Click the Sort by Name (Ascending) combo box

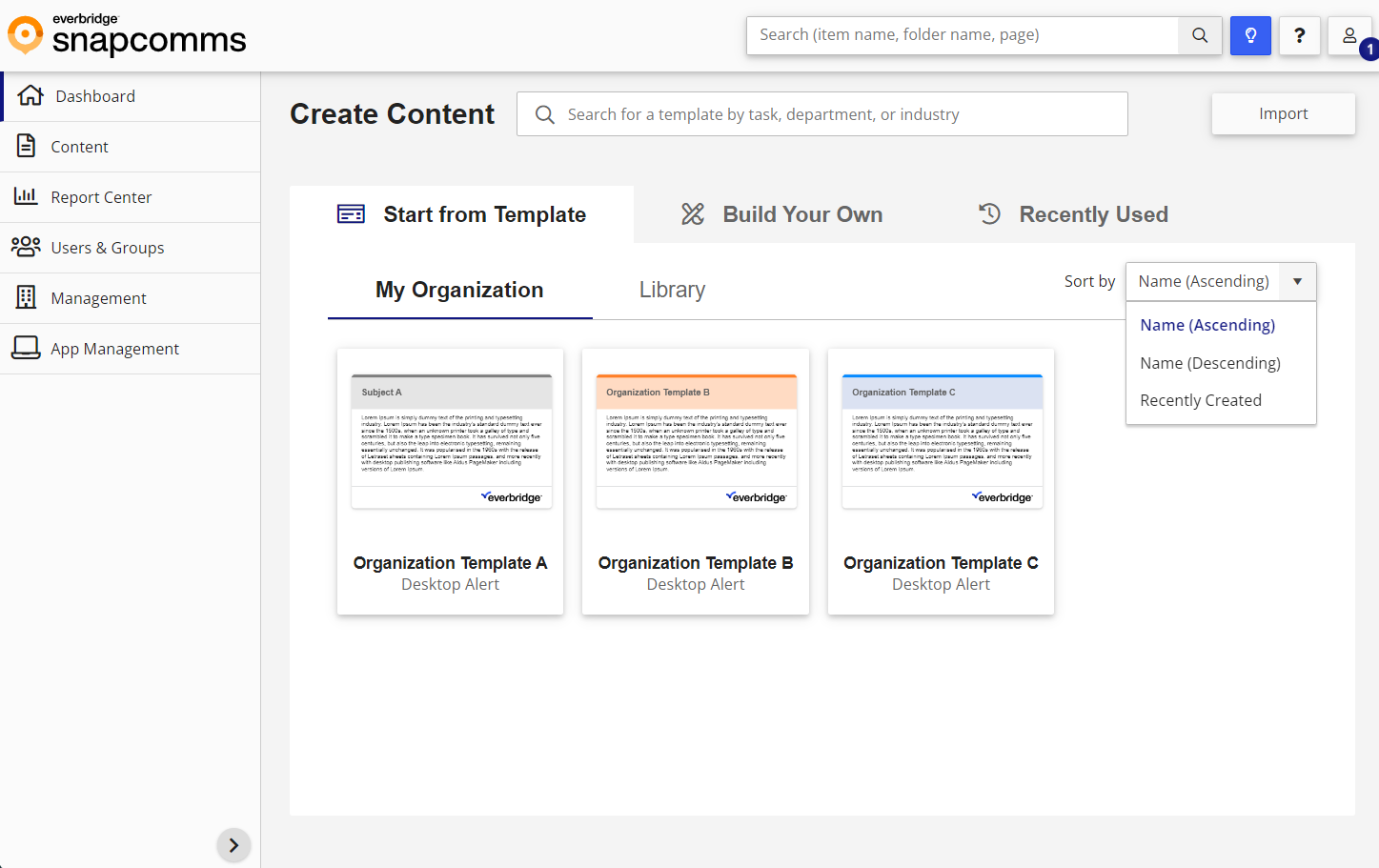[x=1221, y=281]
